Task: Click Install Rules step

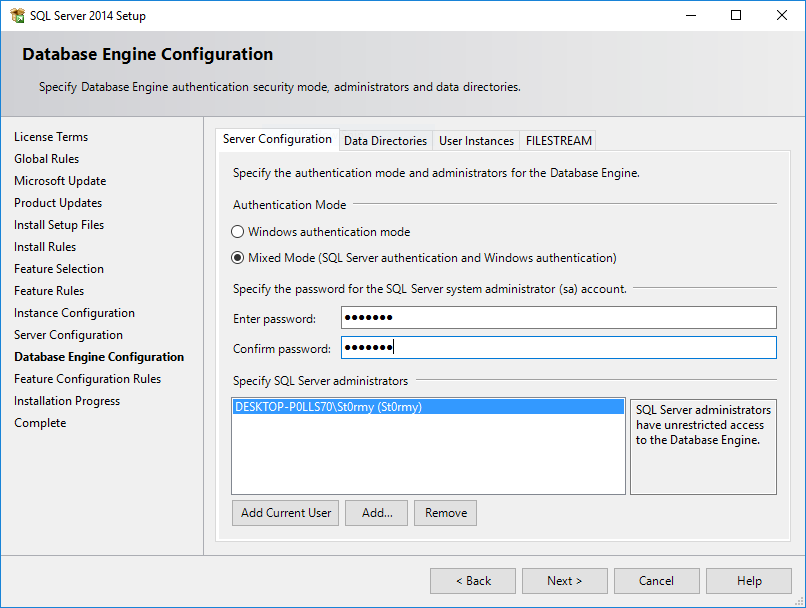Action: pos(45,247)
